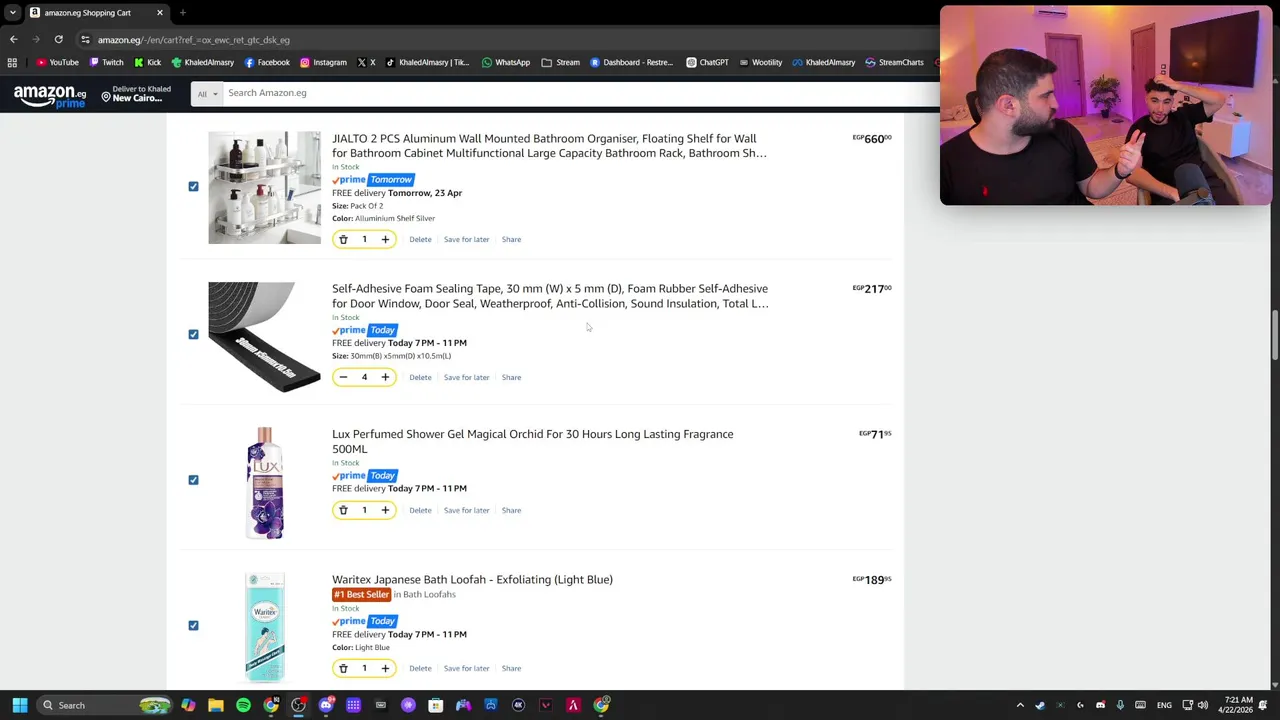
Task: Open the X bookmark
Action: point(366,62)
